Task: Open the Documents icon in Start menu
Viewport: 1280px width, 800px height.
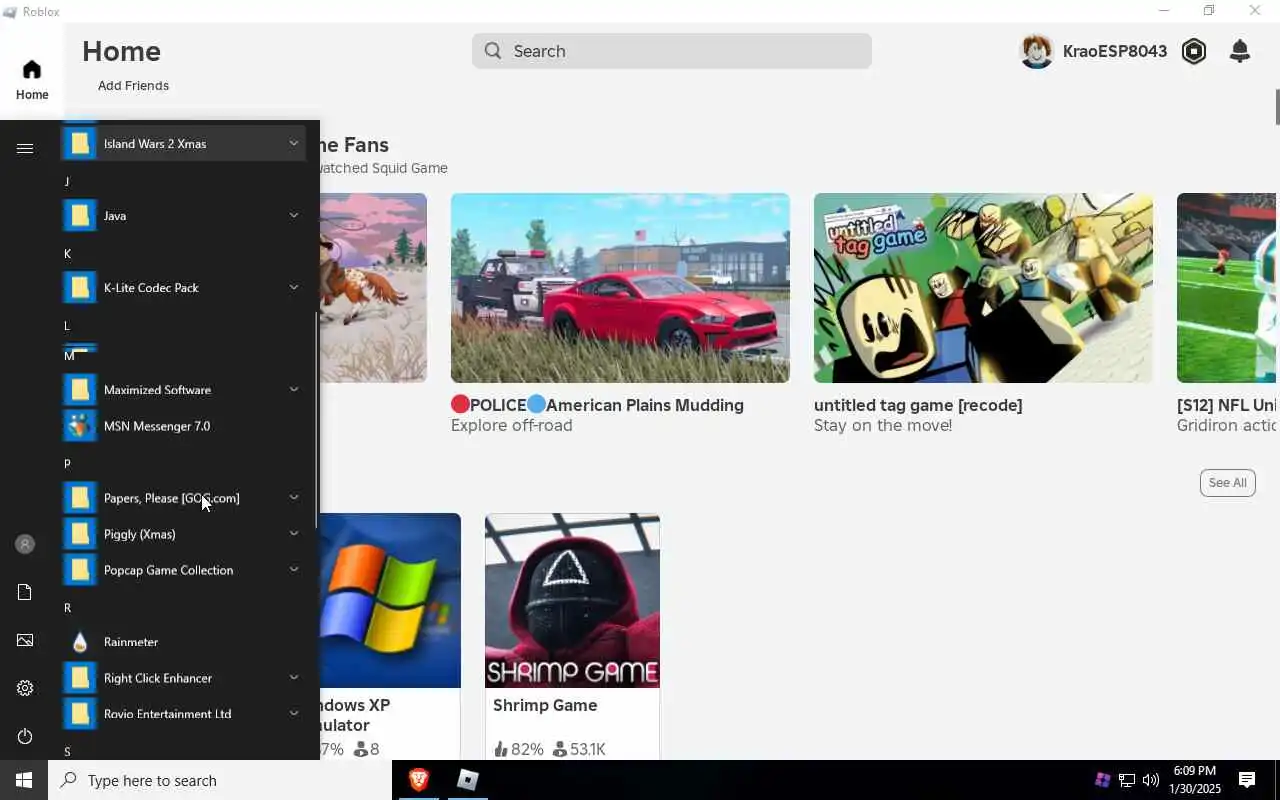Action: (25, 592)
